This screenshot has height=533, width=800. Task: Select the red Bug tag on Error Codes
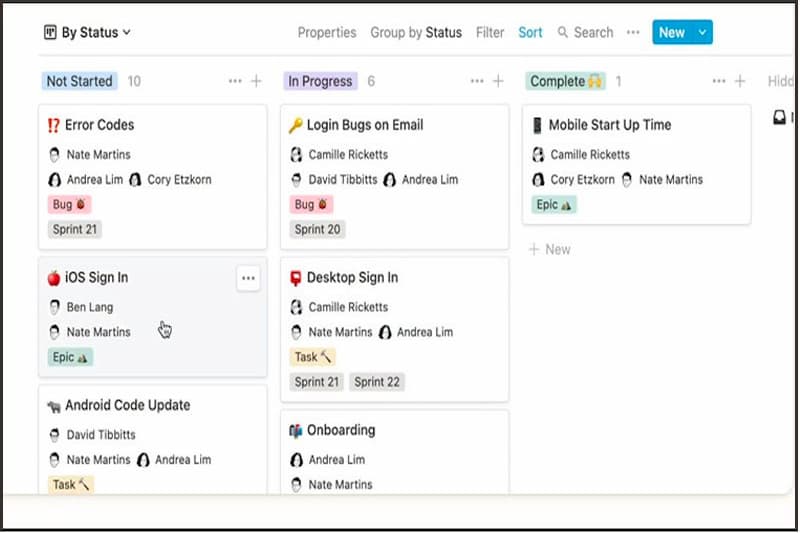69,205
